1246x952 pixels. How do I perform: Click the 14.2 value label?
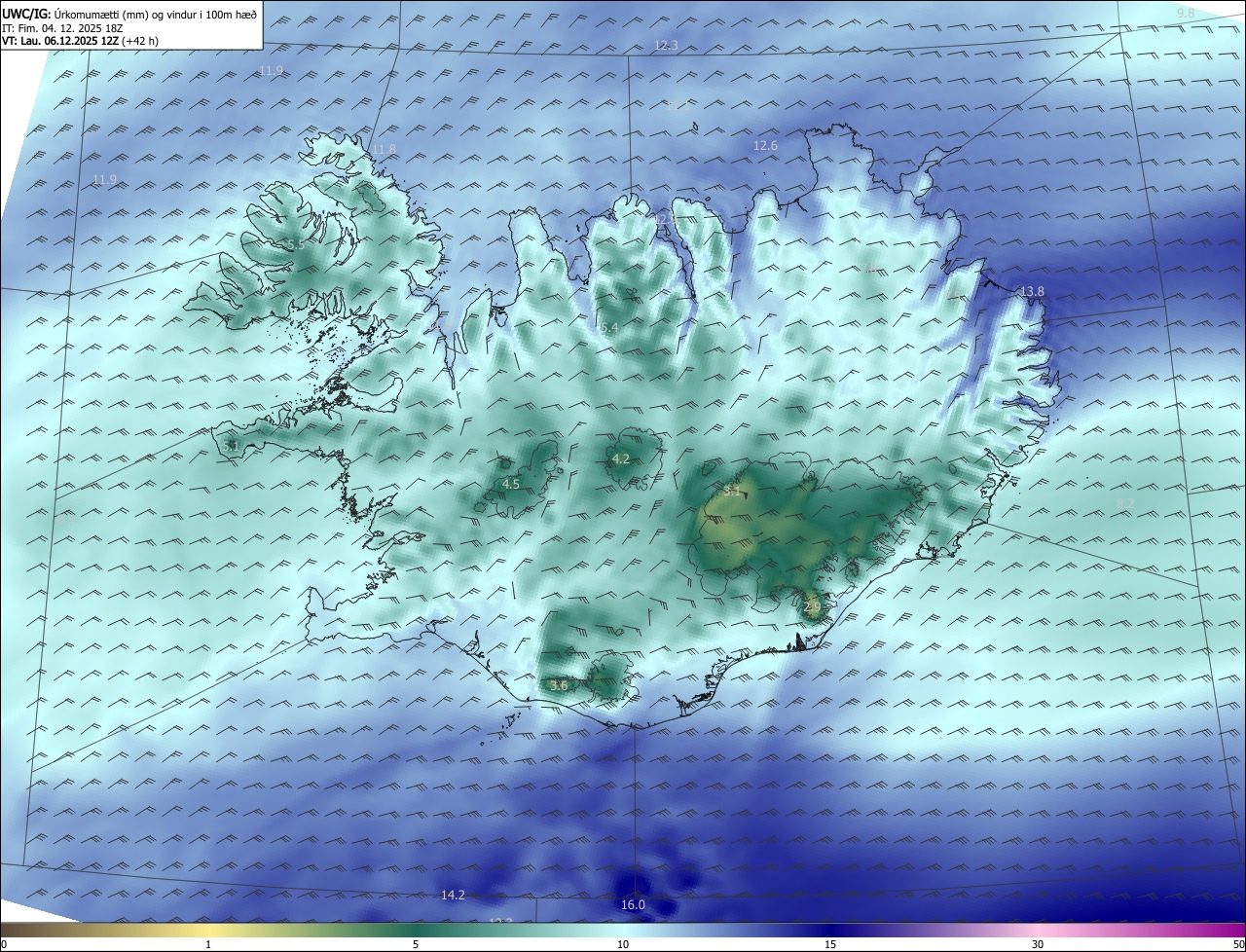(x=453, y=895)
